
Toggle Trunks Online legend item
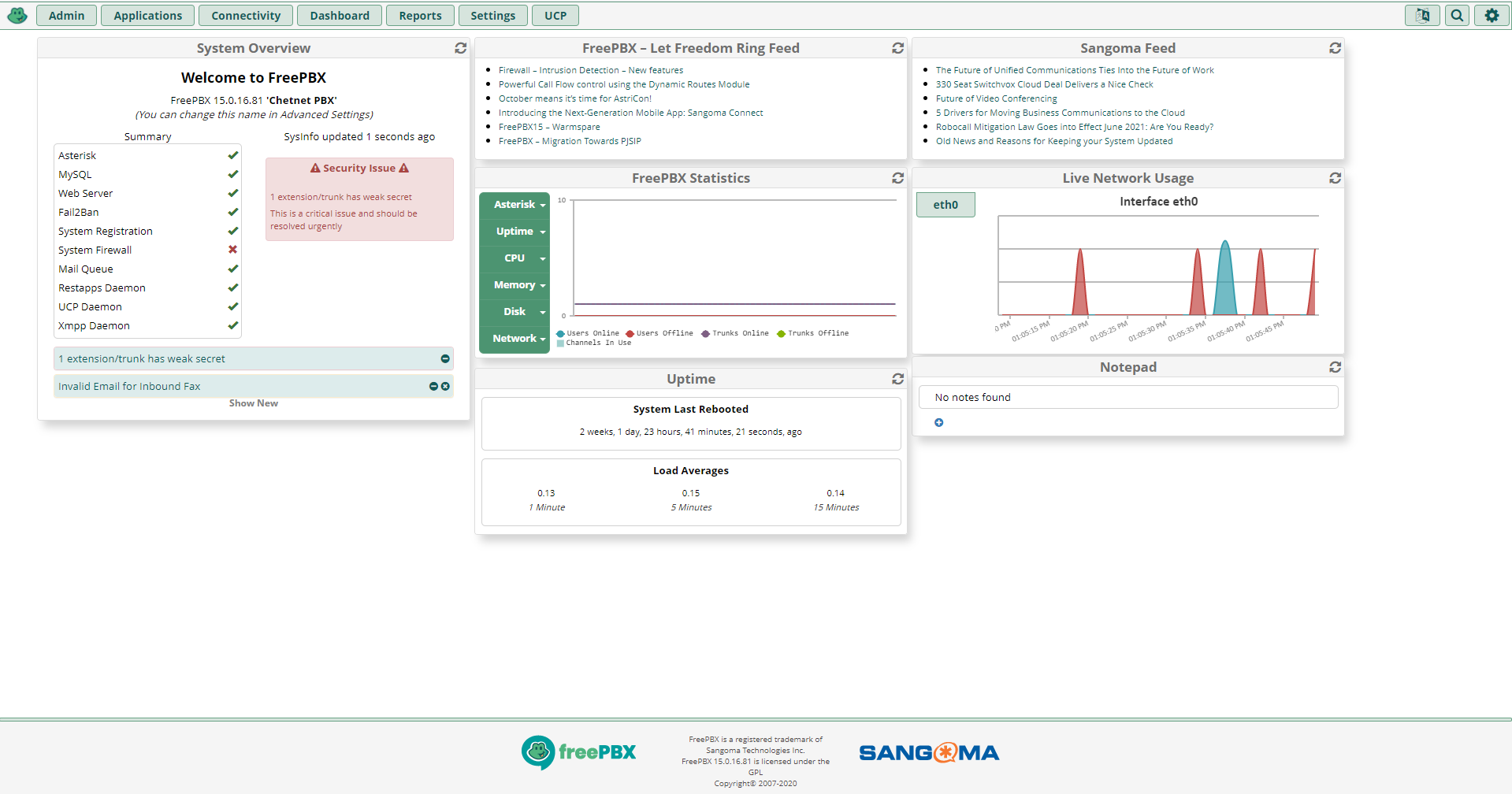735,333
